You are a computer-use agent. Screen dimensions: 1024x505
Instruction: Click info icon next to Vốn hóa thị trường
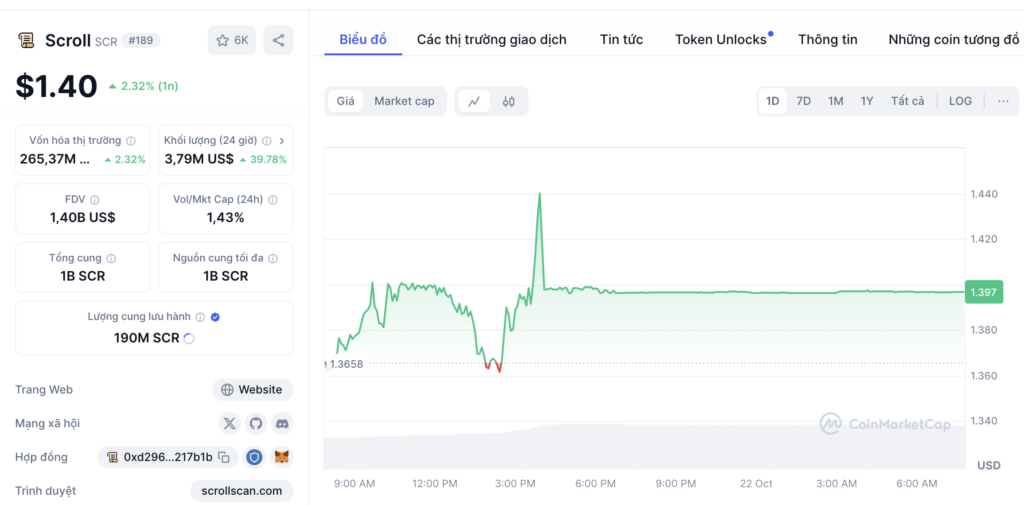(131, 140)
